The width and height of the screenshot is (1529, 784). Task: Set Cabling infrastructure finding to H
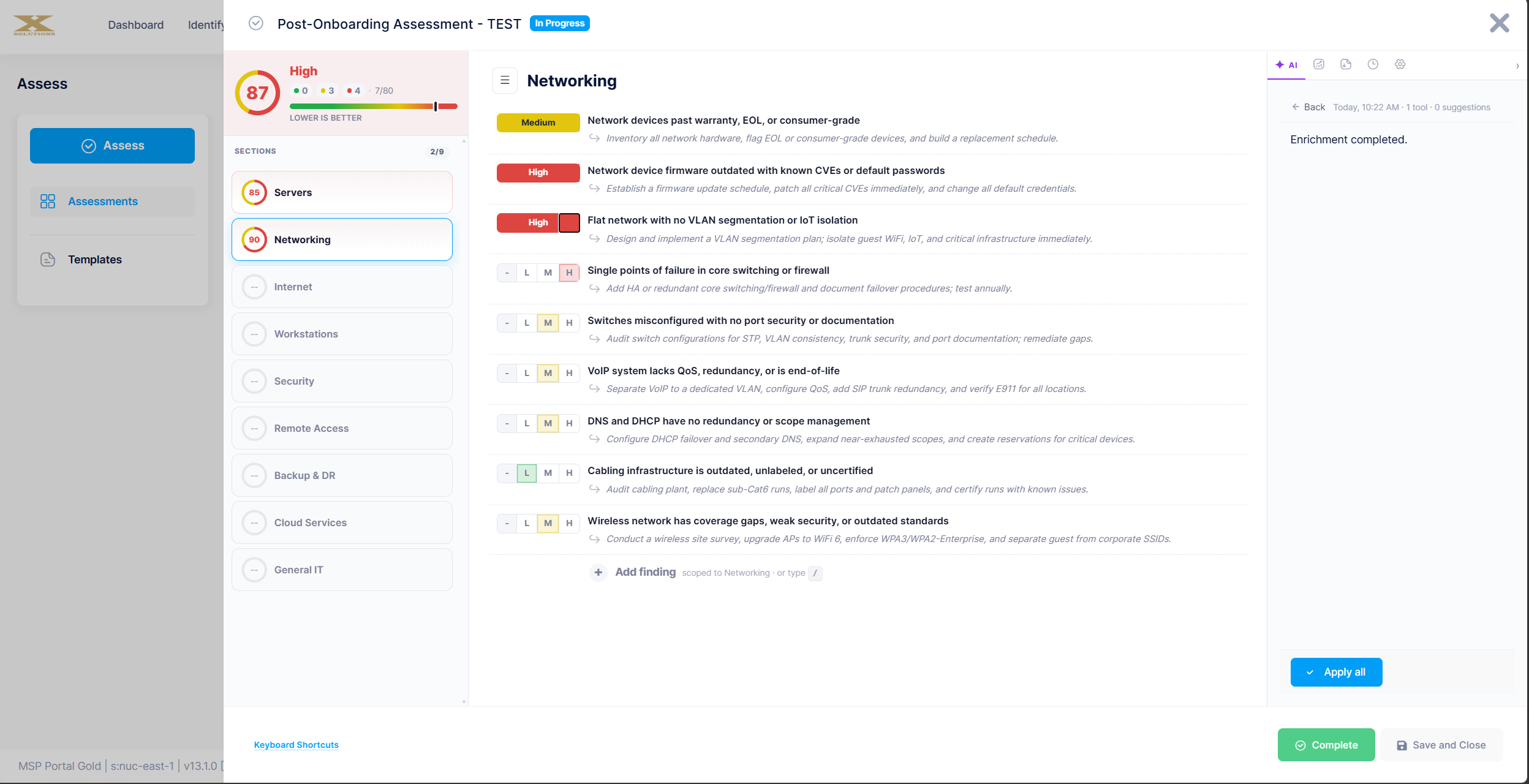[x=569, y=473]
